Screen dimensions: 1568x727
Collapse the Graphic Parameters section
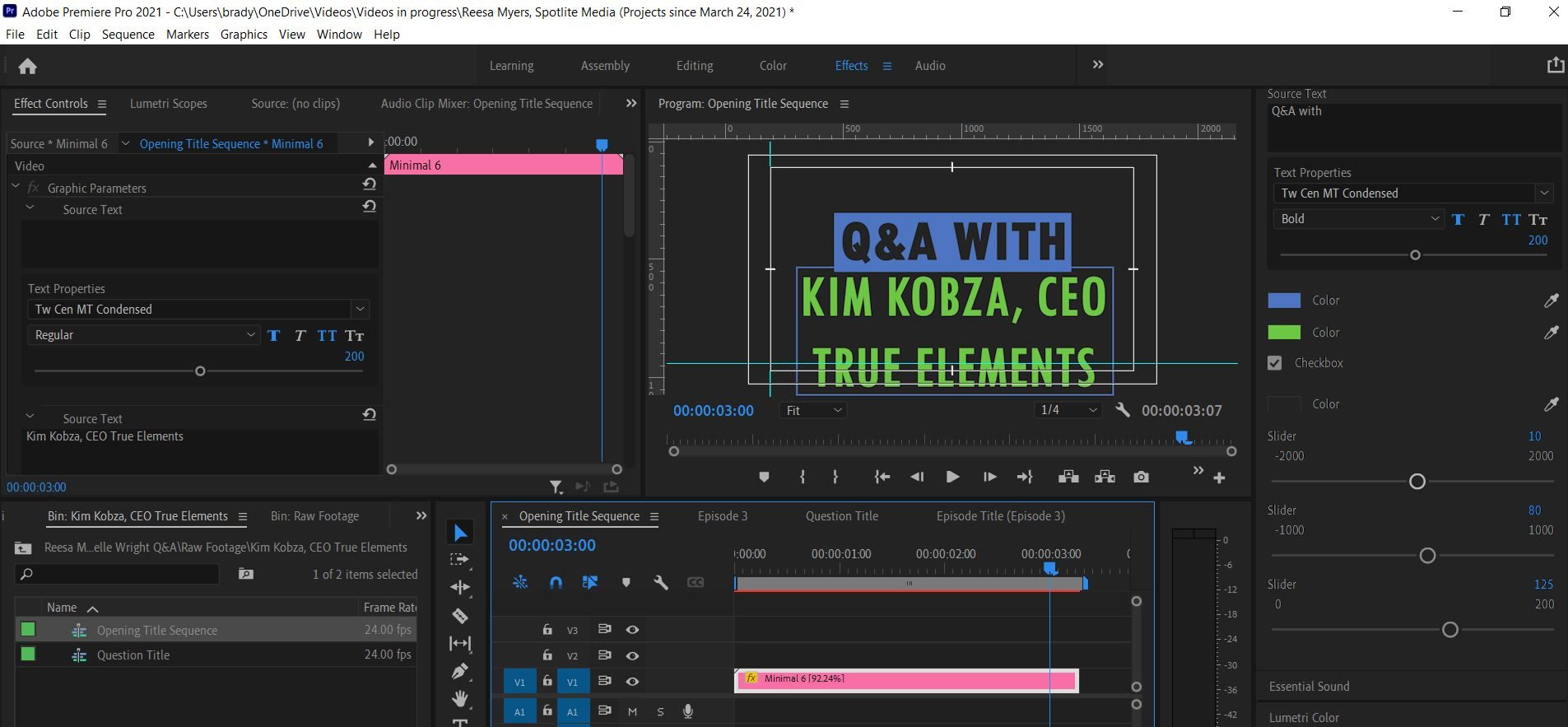(x=15, y=188)
